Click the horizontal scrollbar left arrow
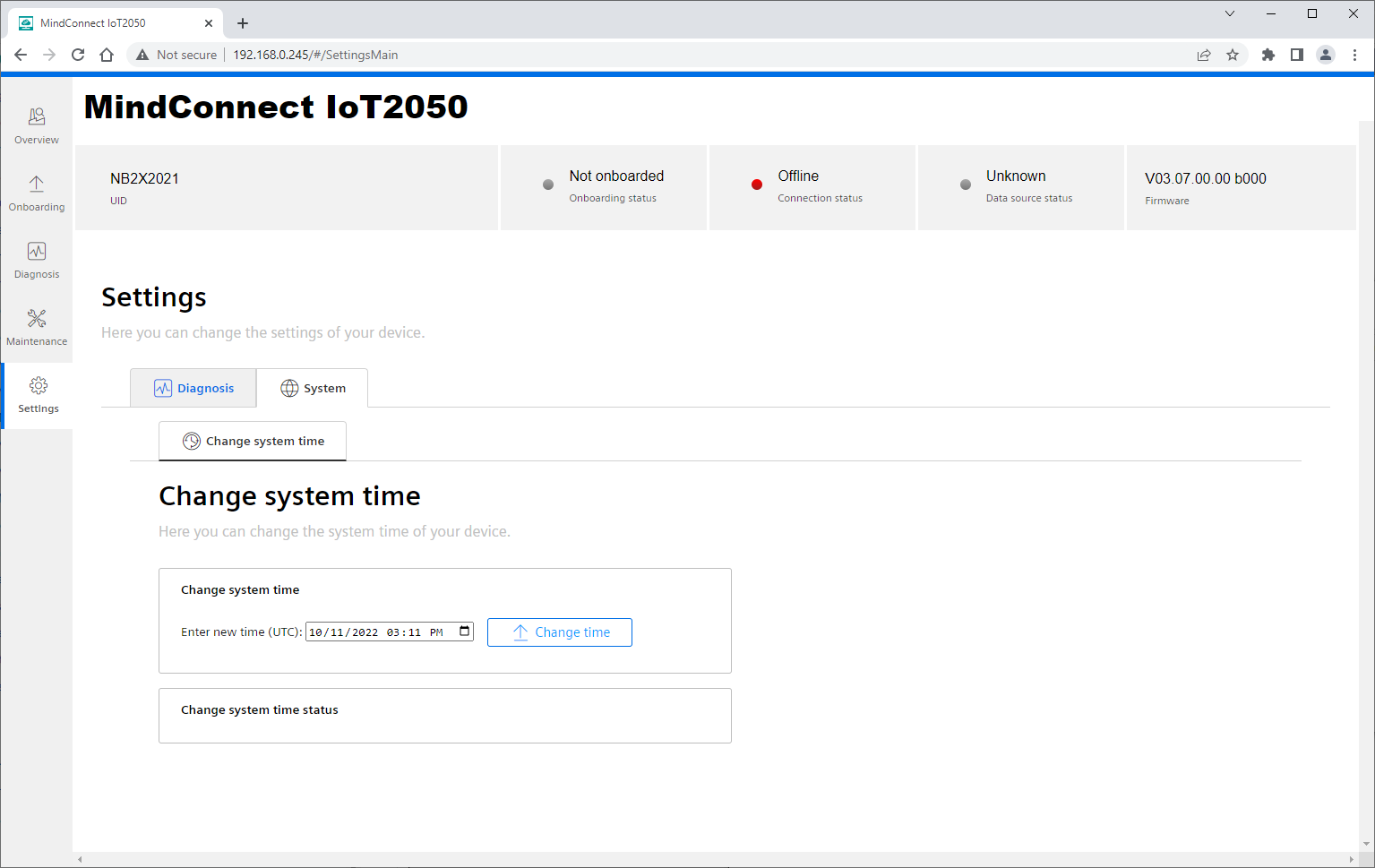The height and width of the screenshot is (868, 1375). pyautogui.click(x=80, y=859)
